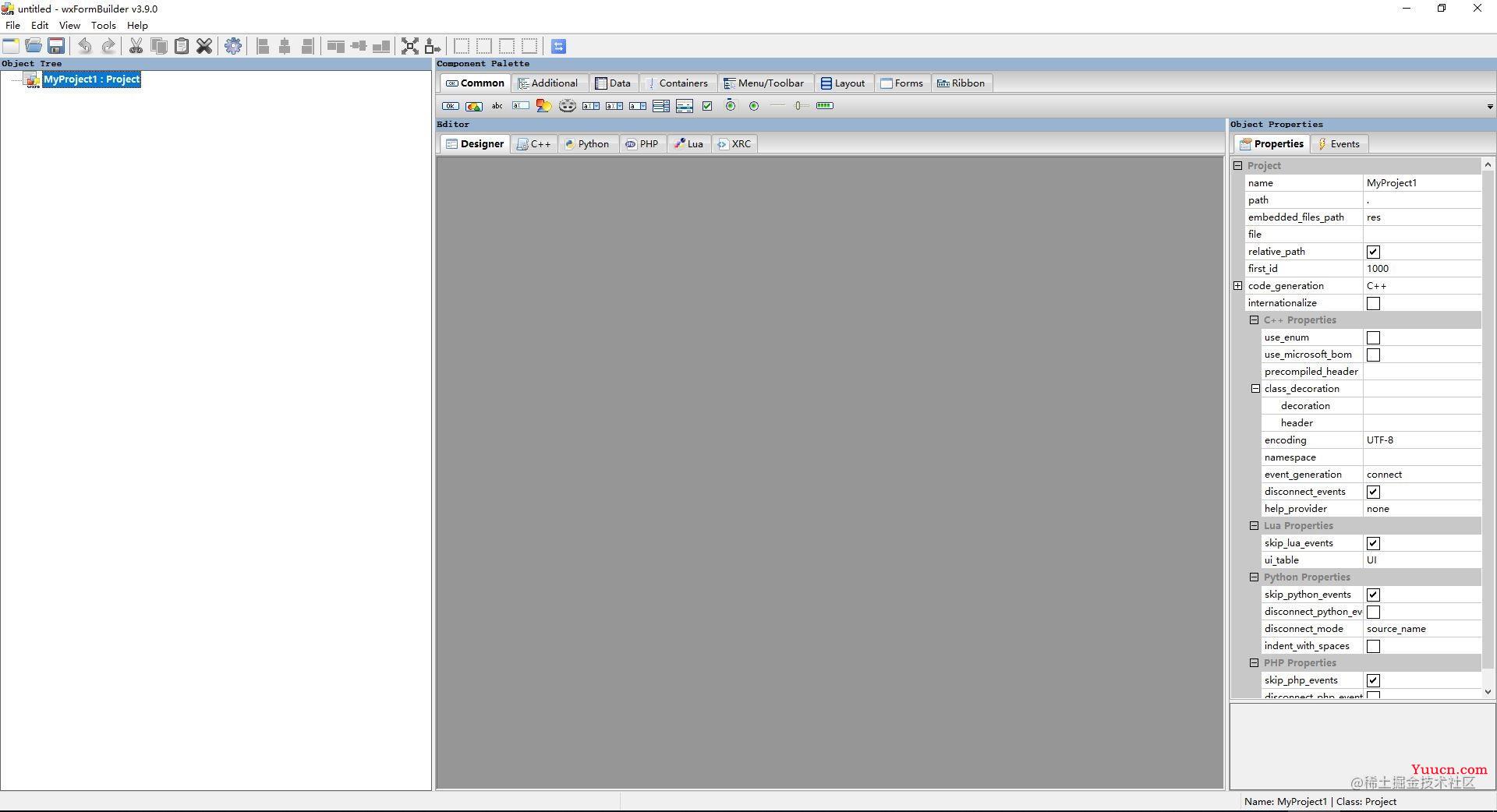Open the Layout palette tab
This screenshot has height=812, width=1497.
click(843, 83)
